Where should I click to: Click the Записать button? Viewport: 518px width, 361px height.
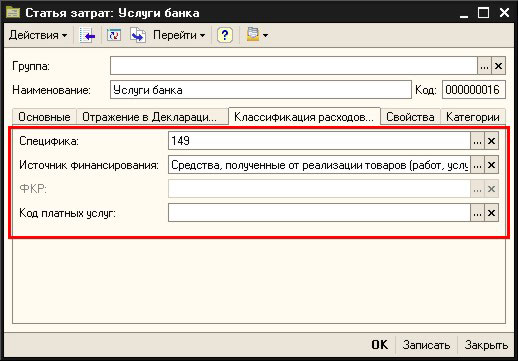(x=426, y=345)
